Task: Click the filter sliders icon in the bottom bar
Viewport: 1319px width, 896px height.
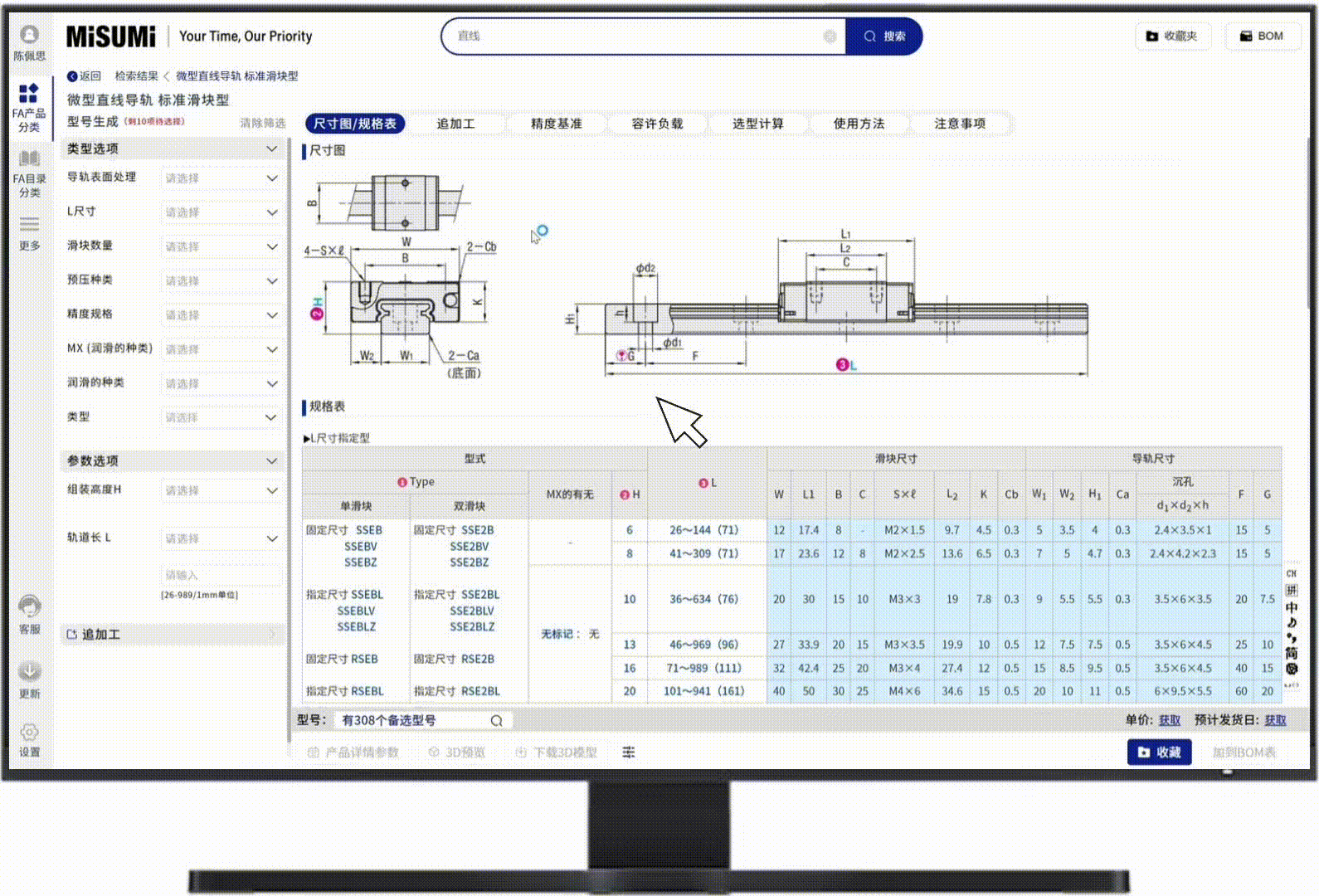Action: [x=629, y=752]
